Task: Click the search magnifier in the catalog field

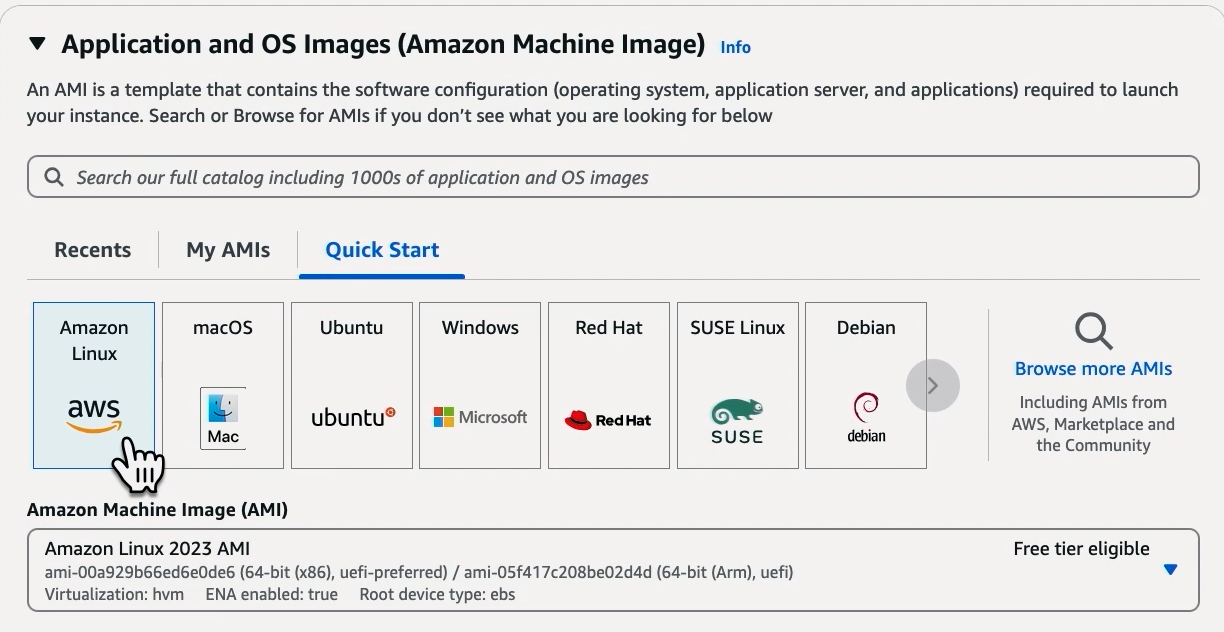Action: (54, 177)
